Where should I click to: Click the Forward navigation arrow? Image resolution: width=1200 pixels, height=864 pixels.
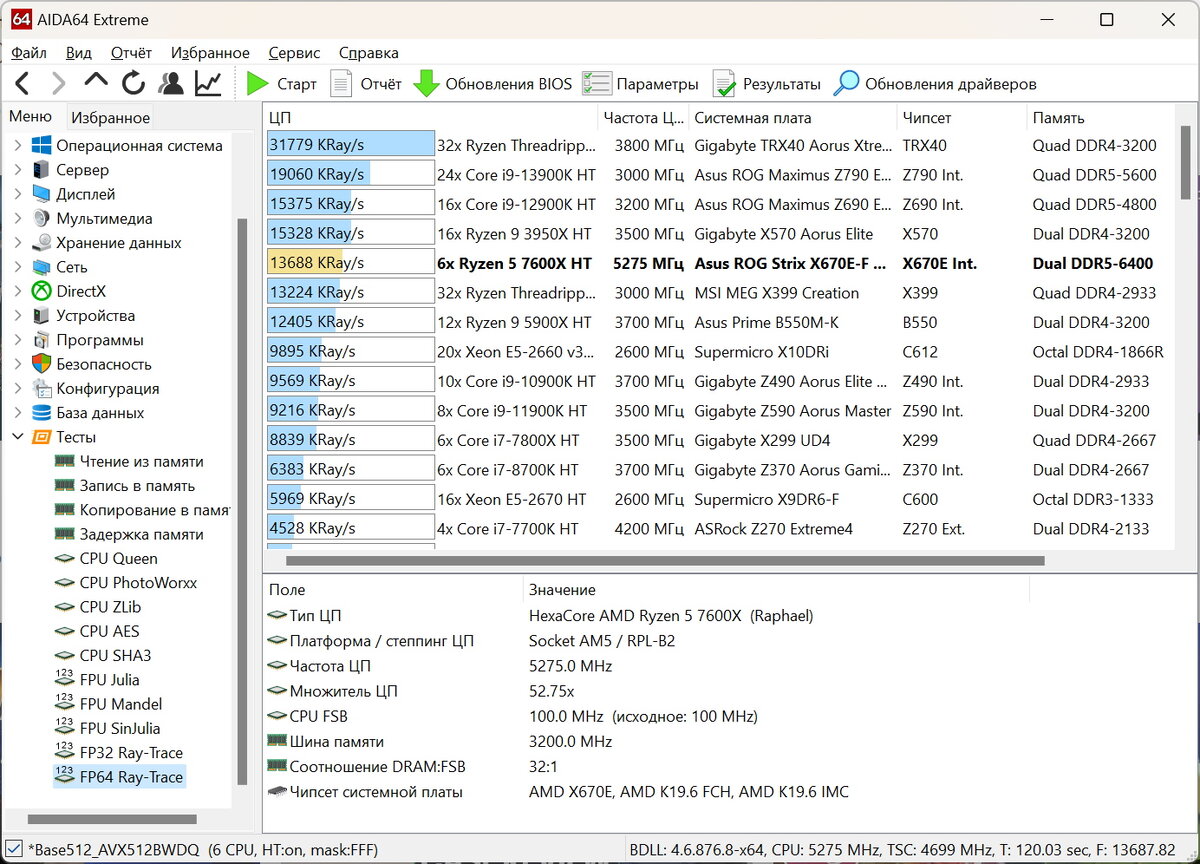pos(58,84)
